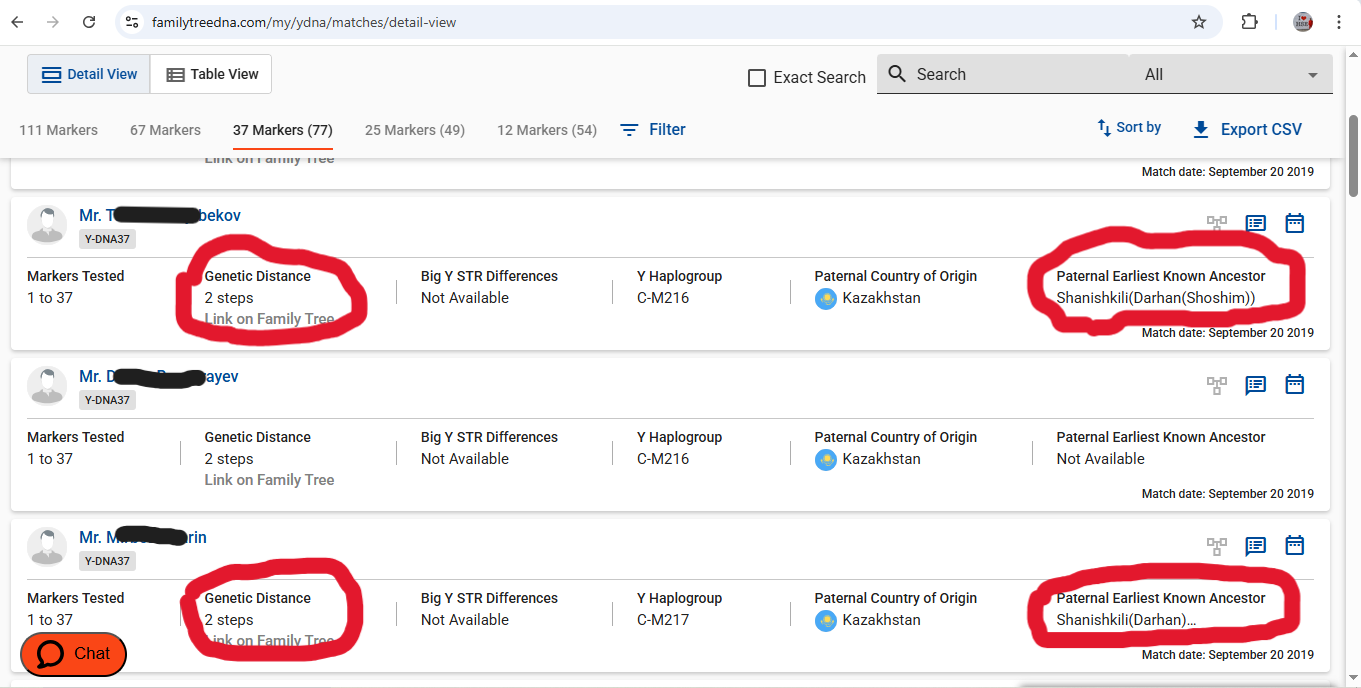Open the profile name link ending in 'bekov'

(x=160, y=215)
